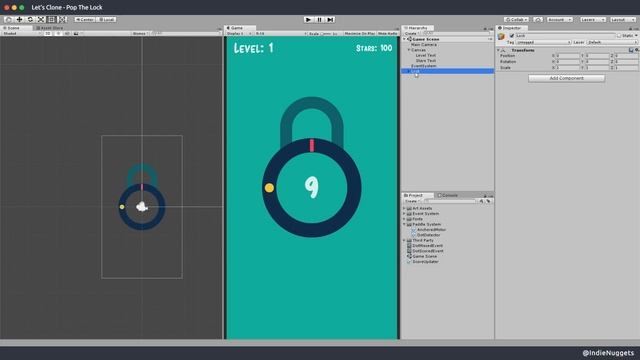This screenshot has height=360, width=640.
Task: Click the Add Component button
Action: pyautogui.click(x=567, y=78)
